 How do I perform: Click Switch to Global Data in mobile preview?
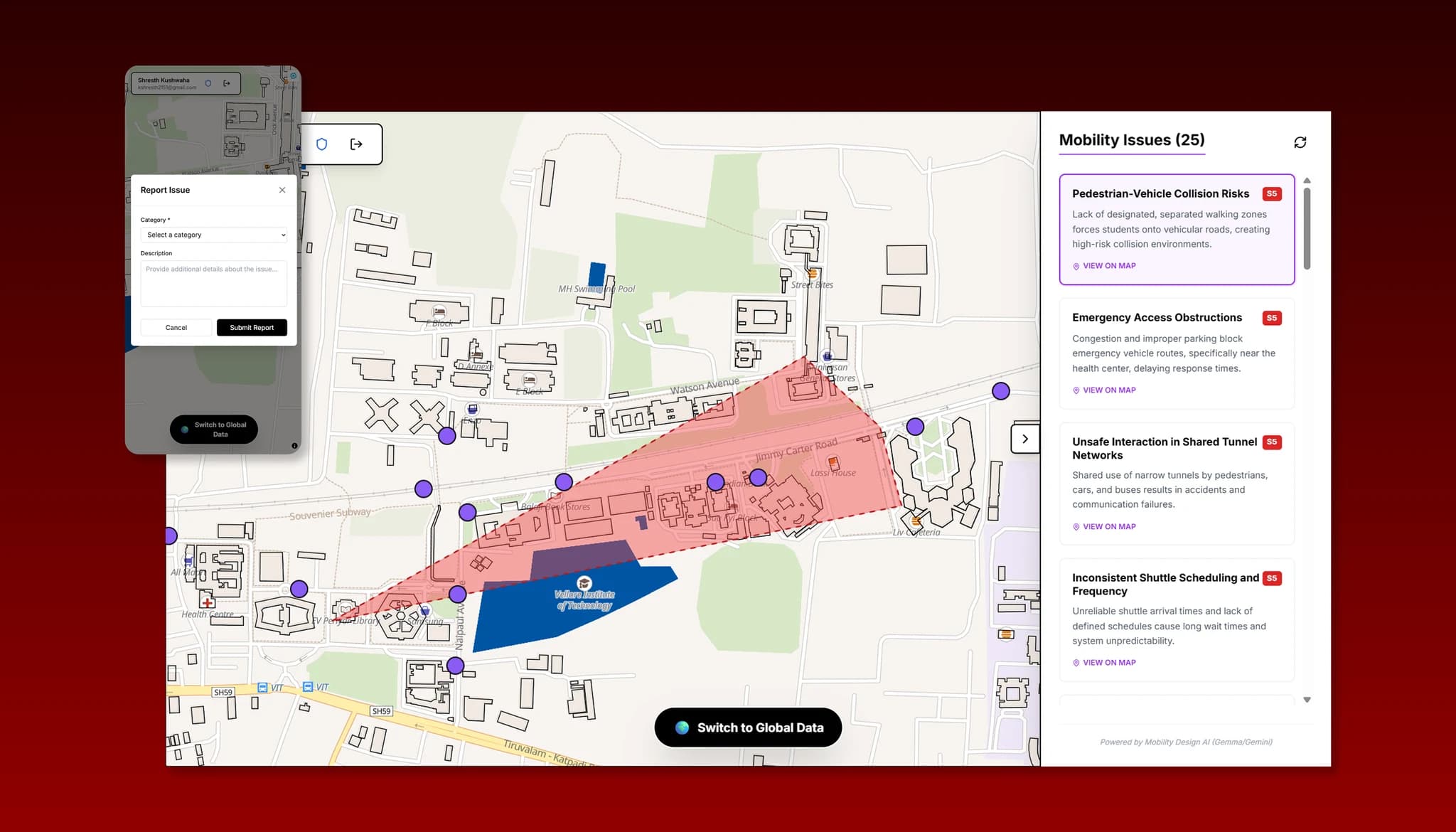214,430
